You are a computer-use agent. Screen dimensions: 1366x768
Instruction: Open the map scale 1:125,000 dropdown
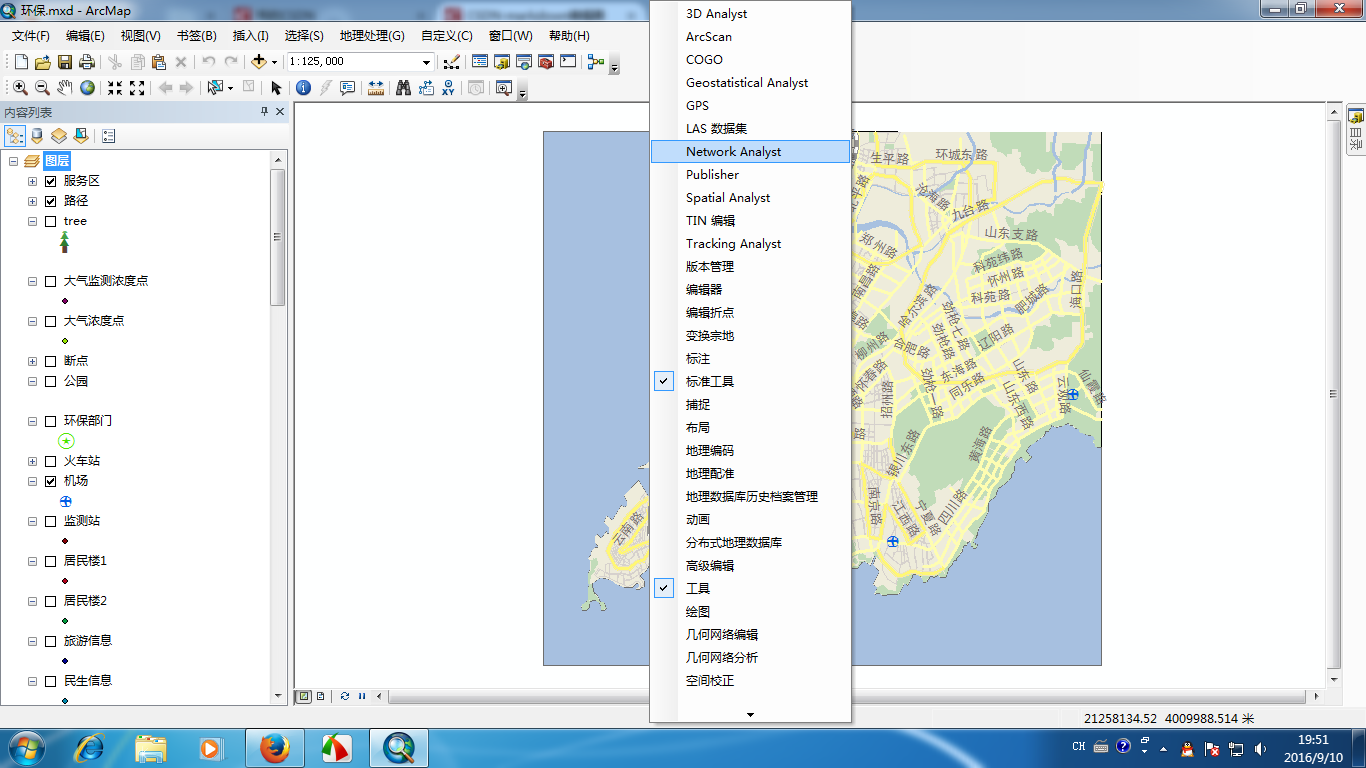(426, 62)
